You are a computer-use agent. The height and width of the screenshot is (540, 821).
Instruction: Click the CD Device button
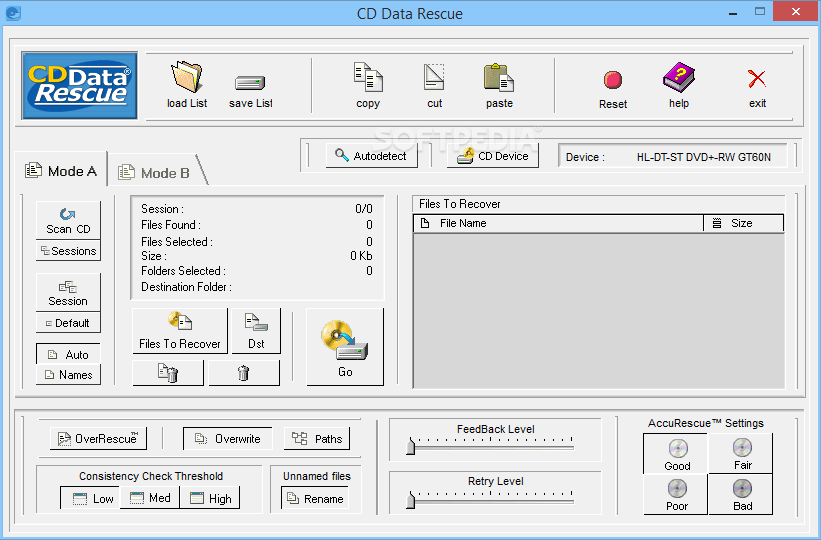point(493,156)
